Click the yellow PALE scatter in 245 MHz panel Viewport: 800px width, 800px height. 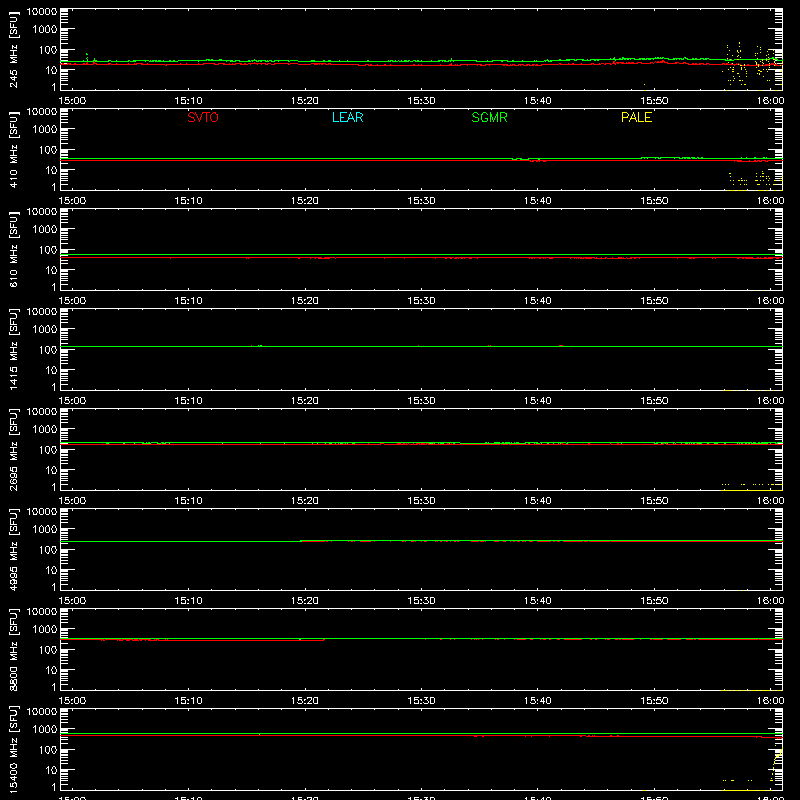[752, 64]
